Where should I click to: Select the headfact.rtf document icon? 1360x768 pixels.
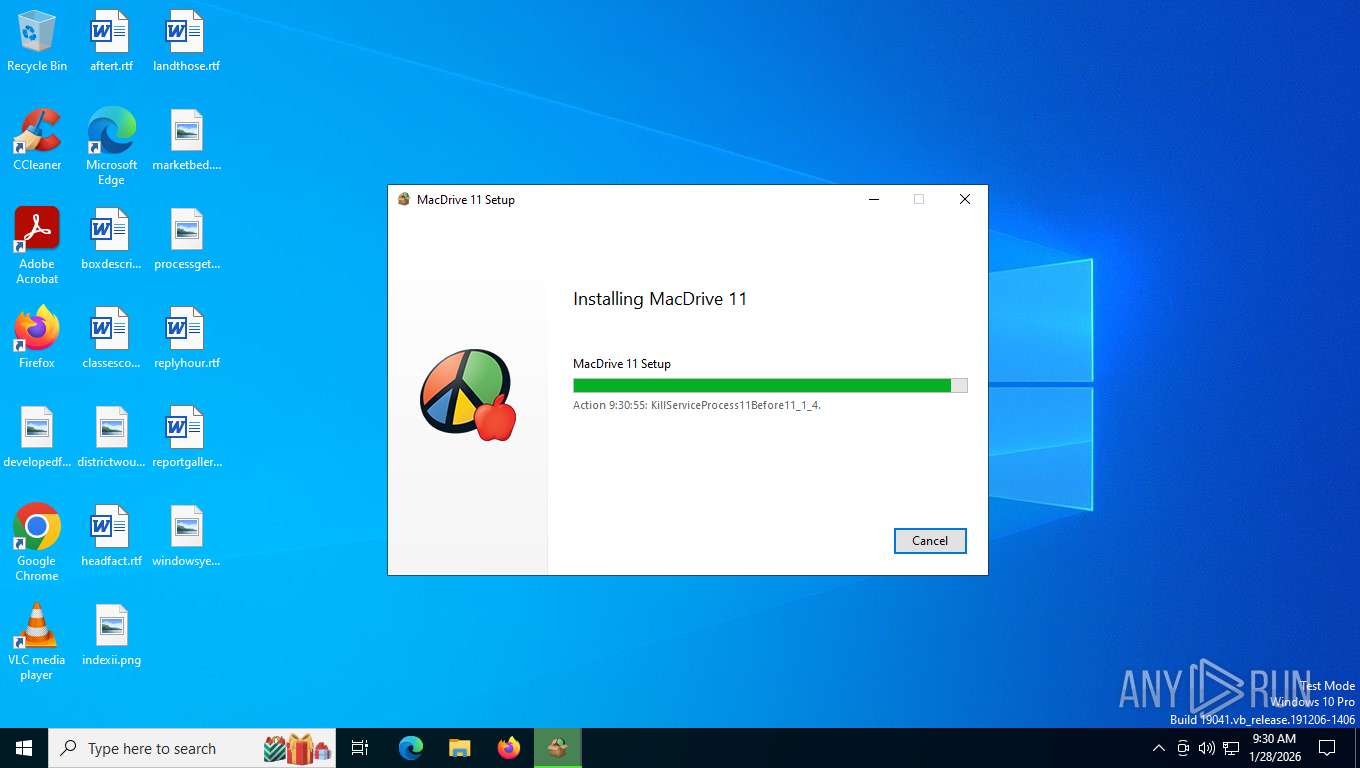coord(111,536)
